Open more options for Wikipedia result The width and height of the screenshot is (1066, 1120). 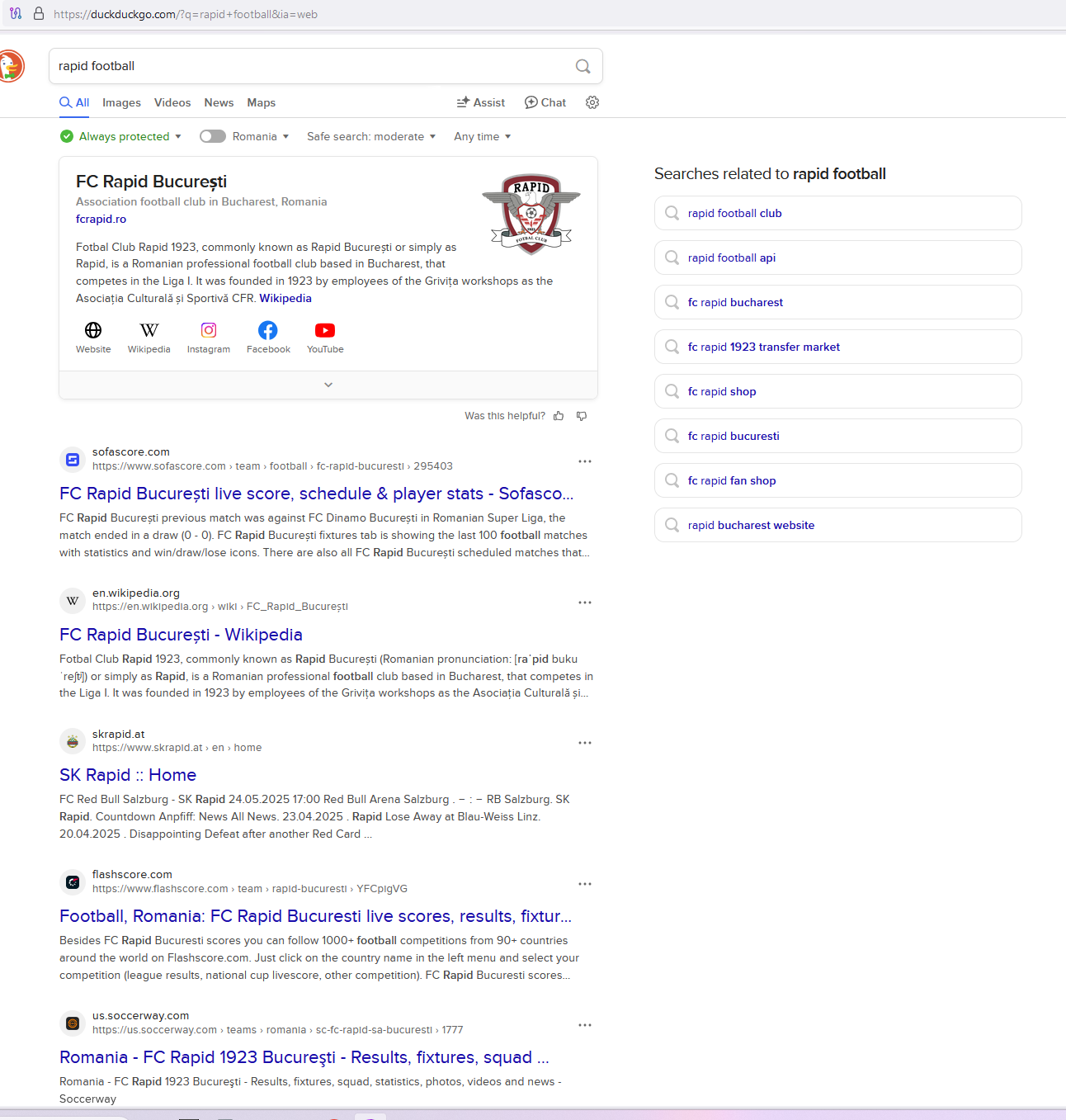(585, 603)
